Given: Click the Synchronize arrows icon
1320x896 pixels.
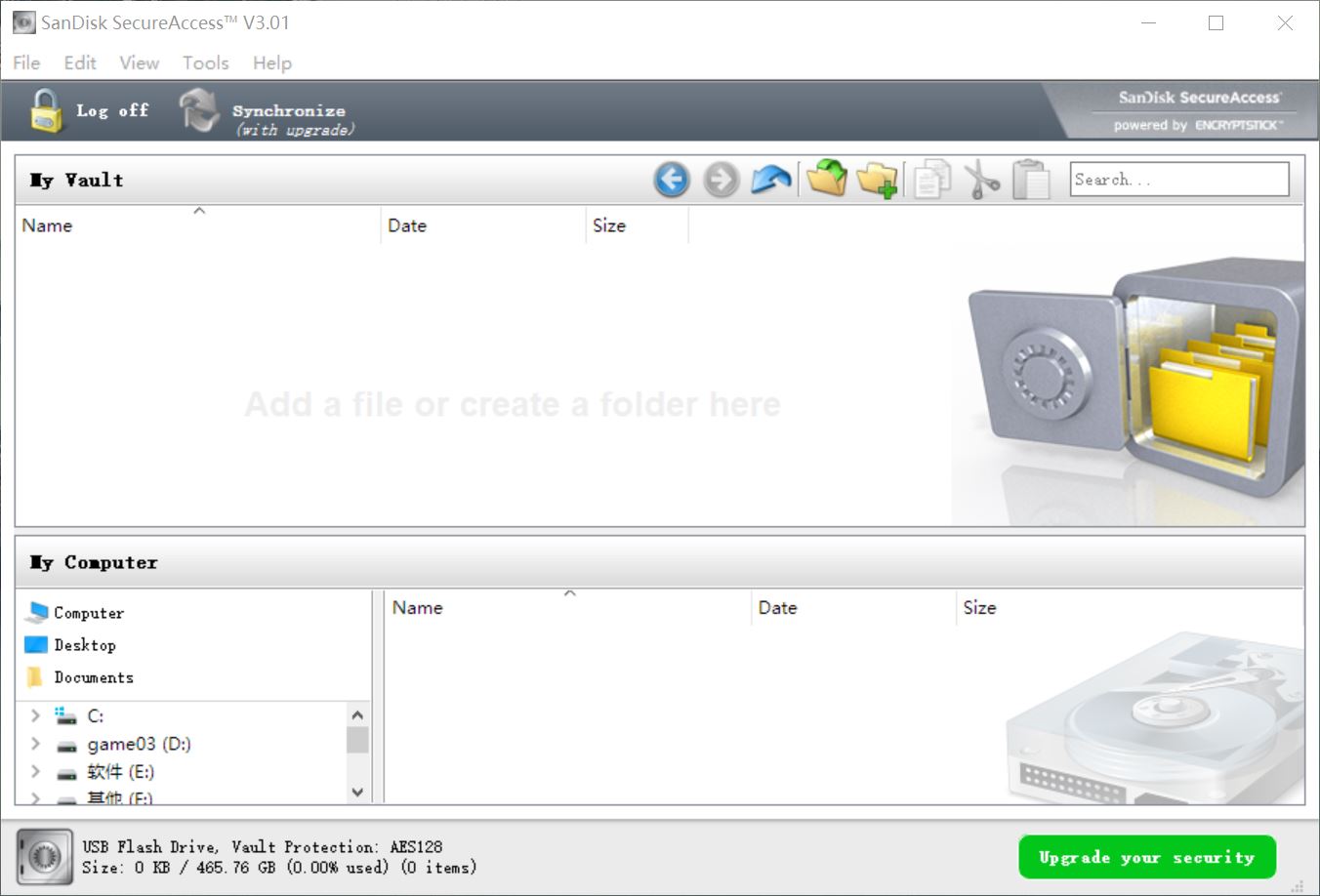Looking at the screenshot, I should pyautogui.click(x=199, y=110).
